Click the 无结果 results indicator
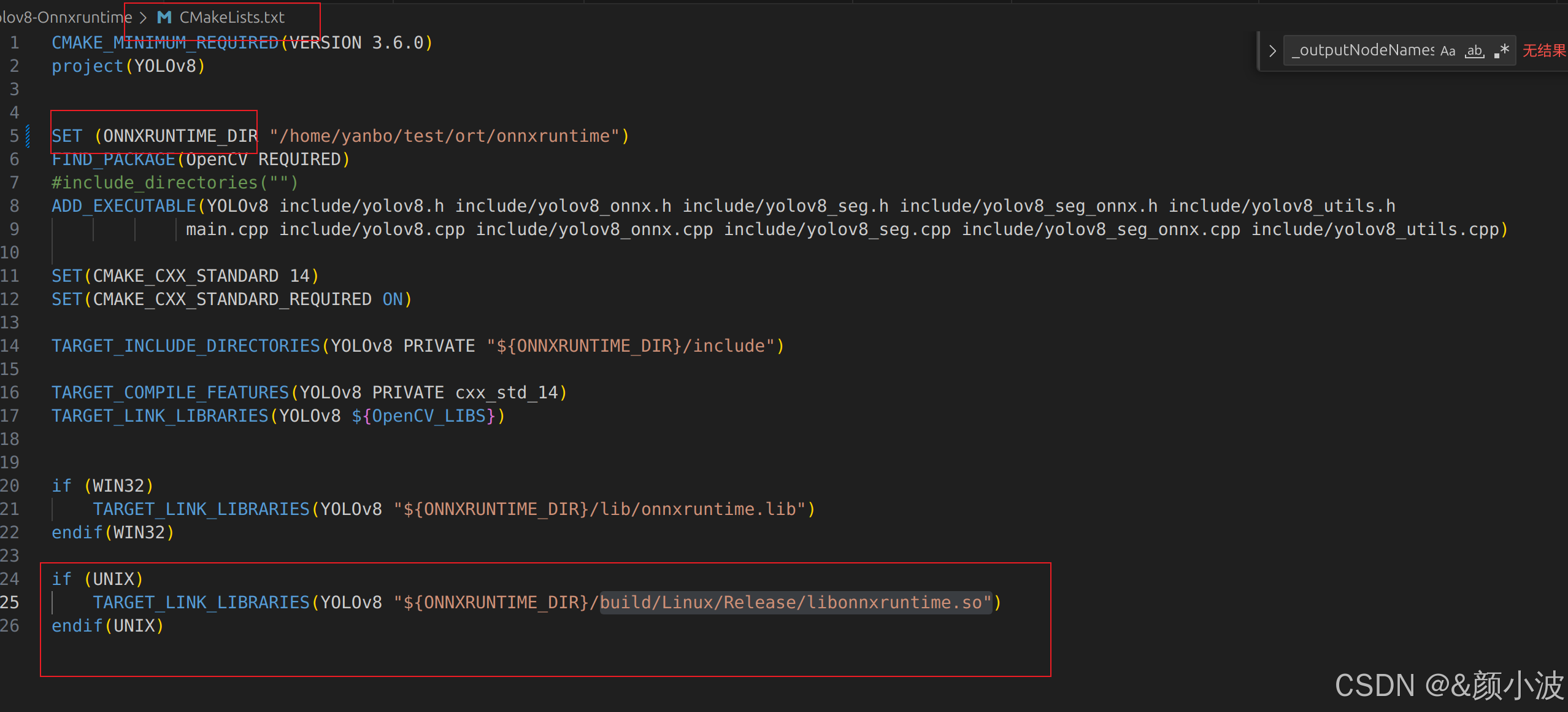Screen dimensions: 1568x712 (1543, 50)
